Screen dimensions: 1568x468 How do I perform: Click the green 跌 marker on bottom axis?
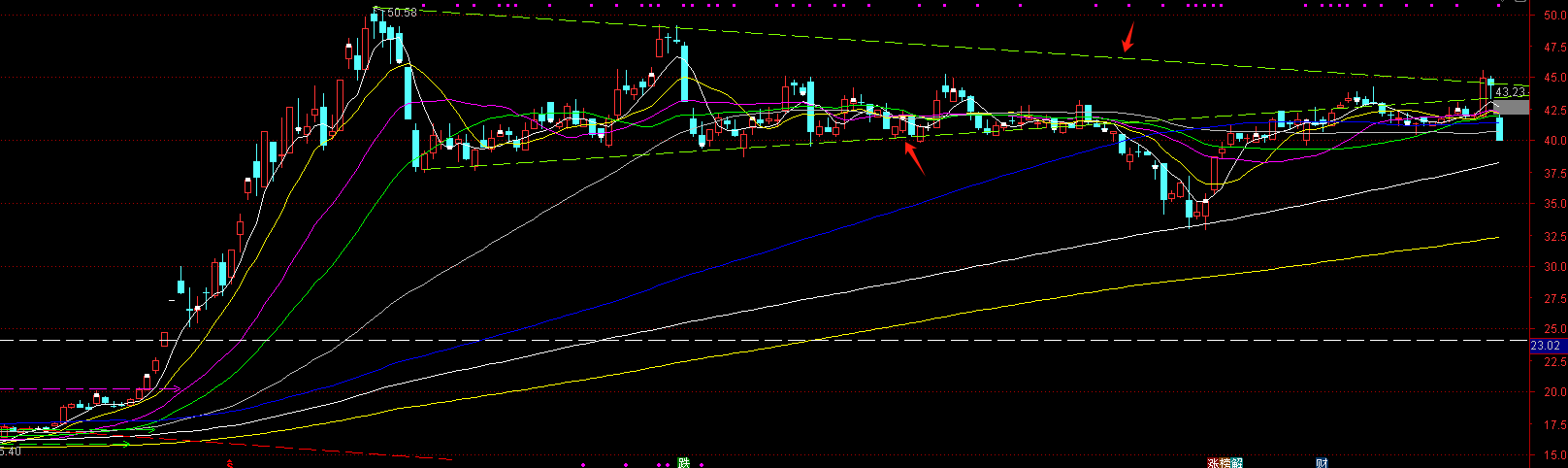[683, 463]
